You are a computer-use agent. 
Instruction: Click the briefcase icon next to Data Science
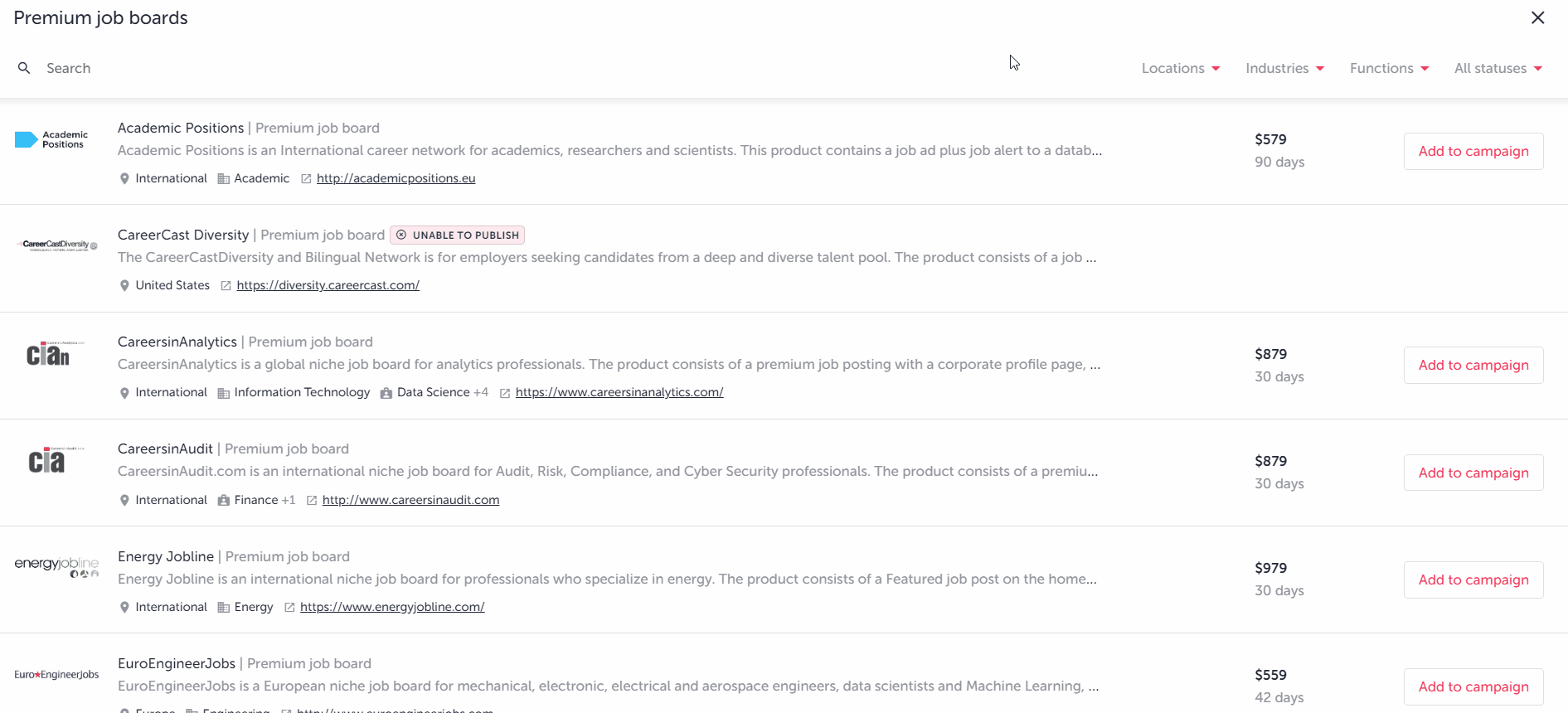tap(385, 392)
